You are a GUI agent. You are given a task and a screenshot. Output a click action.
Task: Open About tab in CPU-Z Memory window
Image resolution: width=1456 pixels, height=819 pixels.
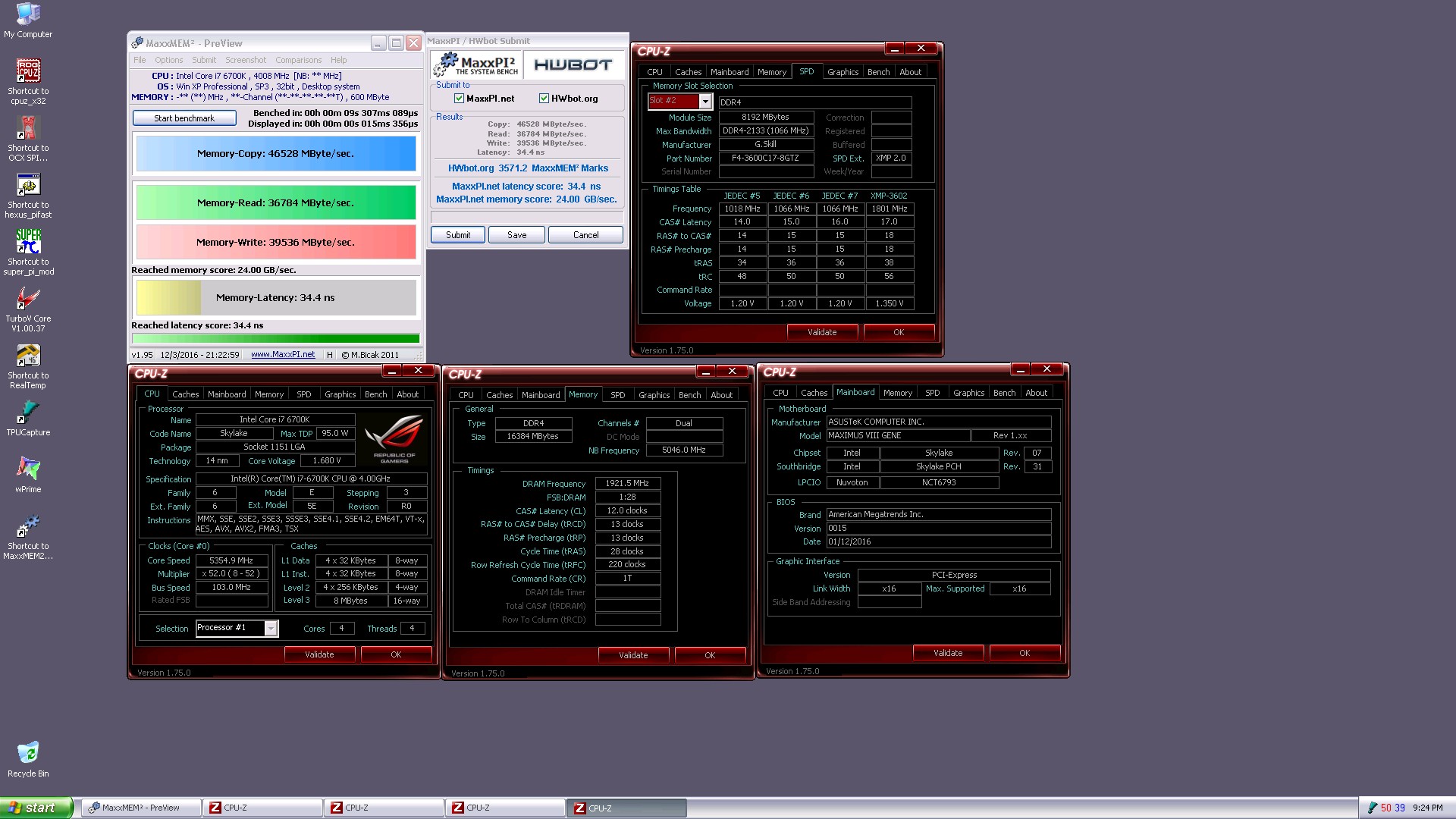(x=721, y=395)
